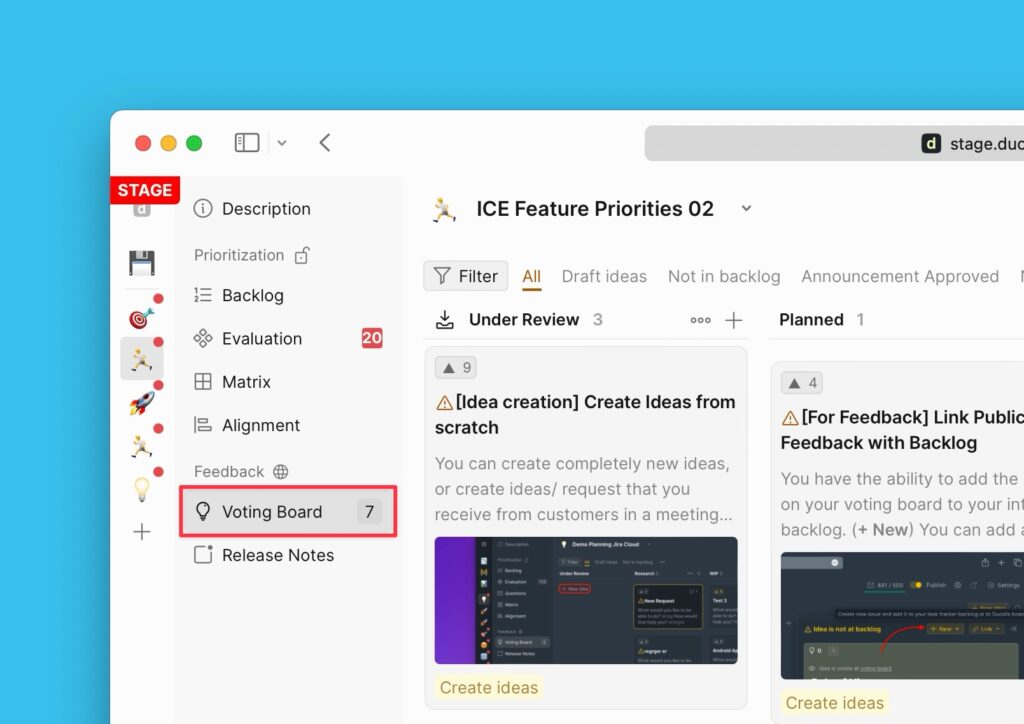Click the floppy disk workspace icon
The width and height of the screenshot is (1024, 724).
pos(142,263)
